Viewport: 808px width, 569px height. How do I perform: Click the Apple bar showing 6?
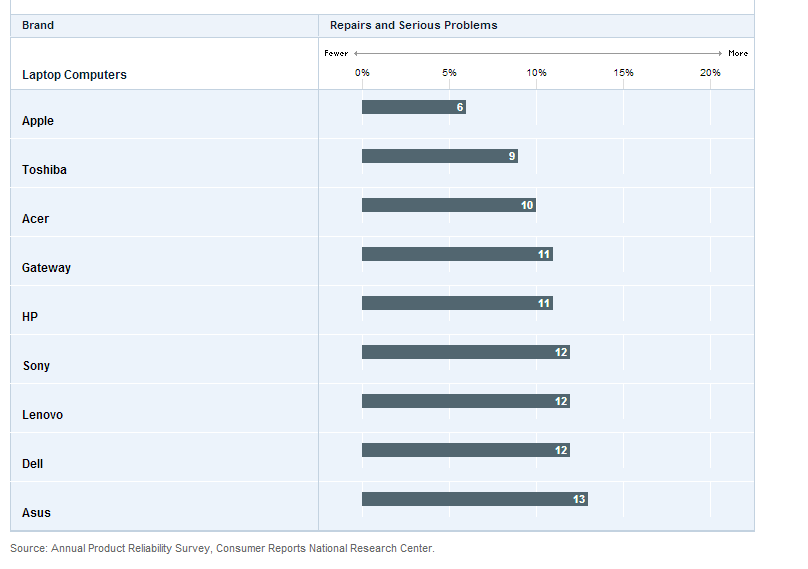point(413,107)
